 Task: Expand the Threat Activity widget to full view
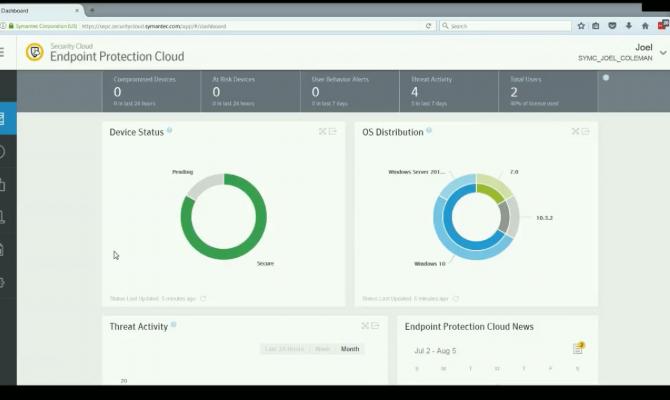(365, 326)
